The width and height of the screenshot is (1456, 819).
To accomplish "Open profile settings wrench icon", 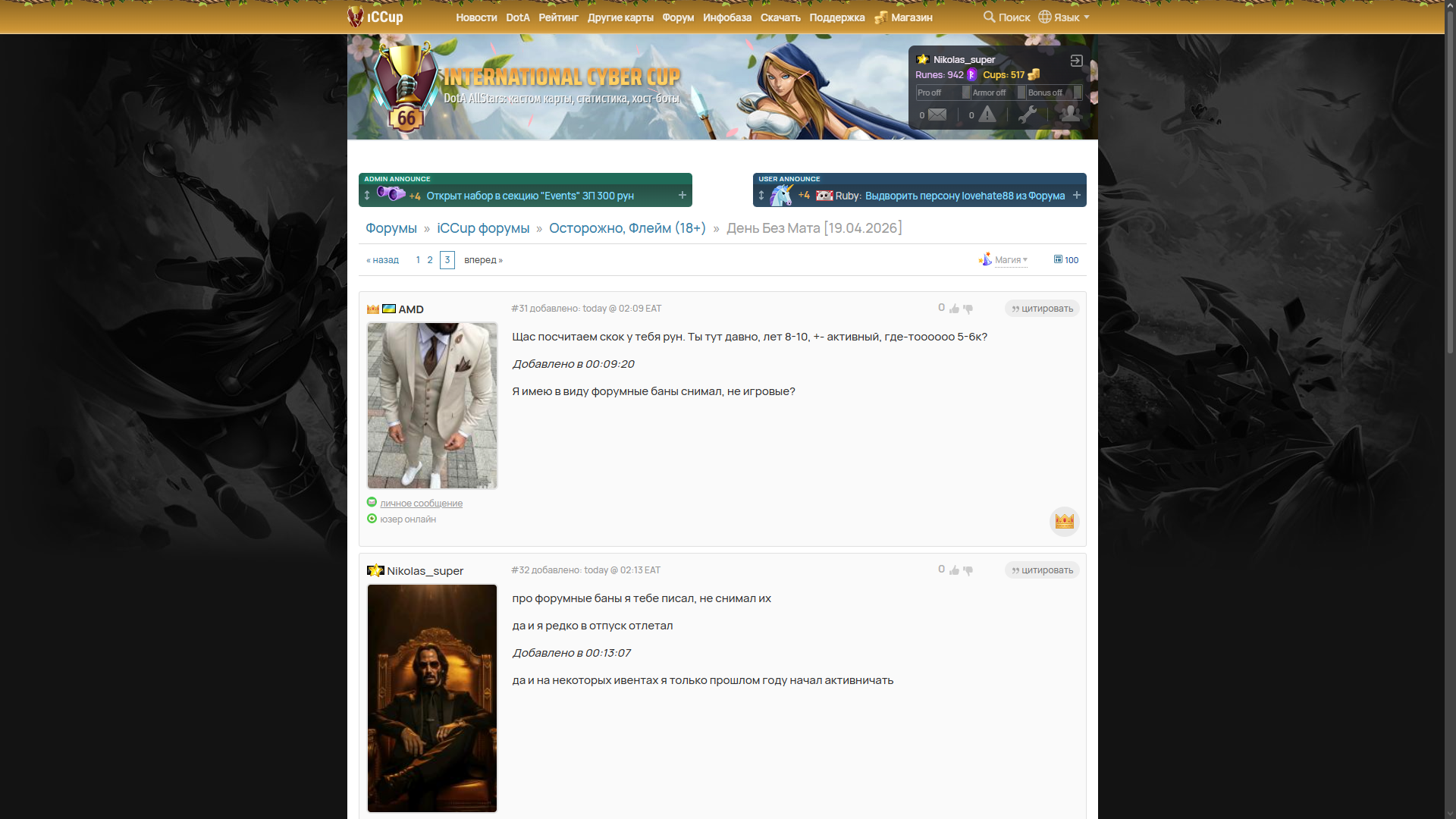I will (1028, 115).
